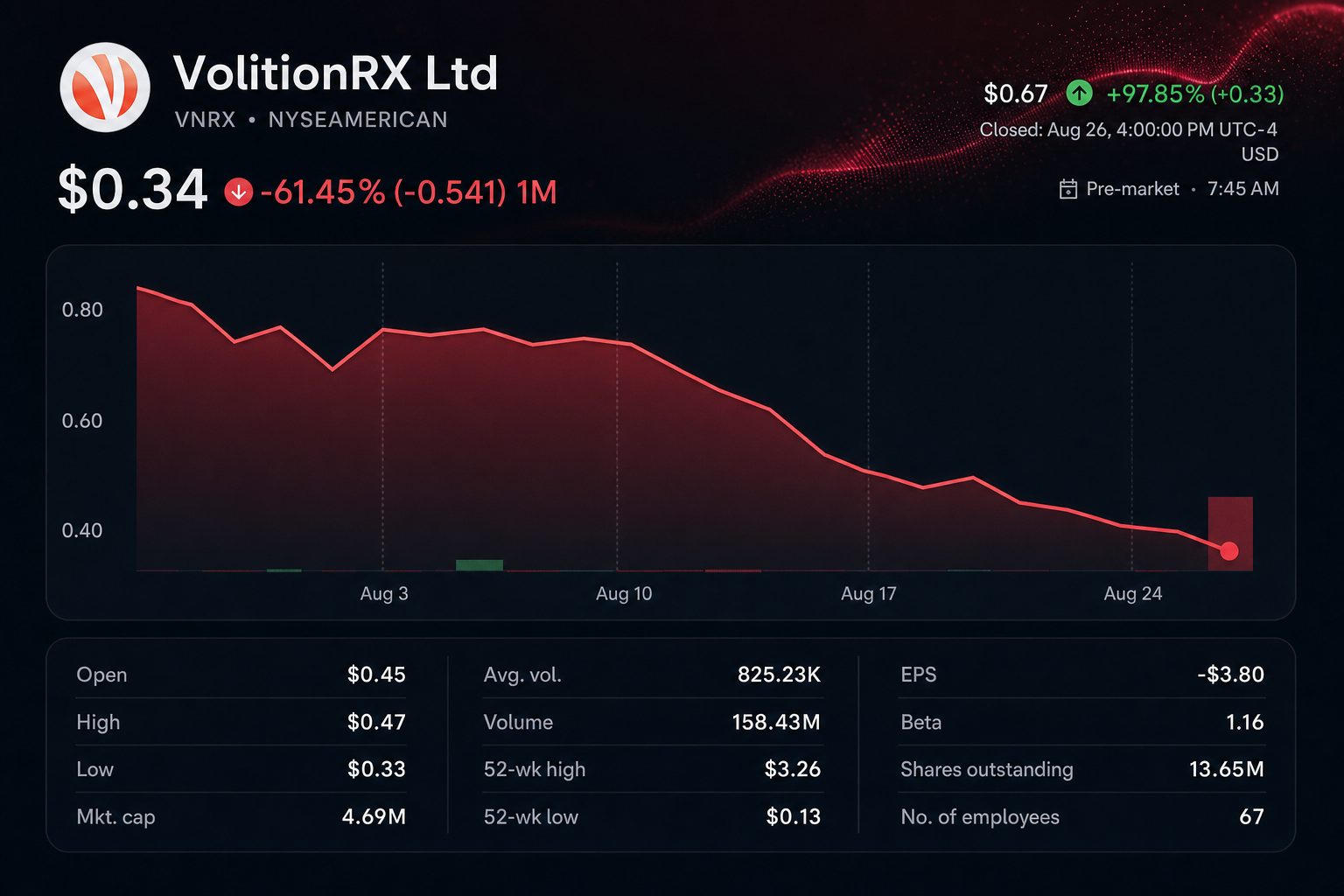Click the 0.40 y-axis label
Image resolution: width=1344 pixels, height=896 pixels.
coord(82,530)
